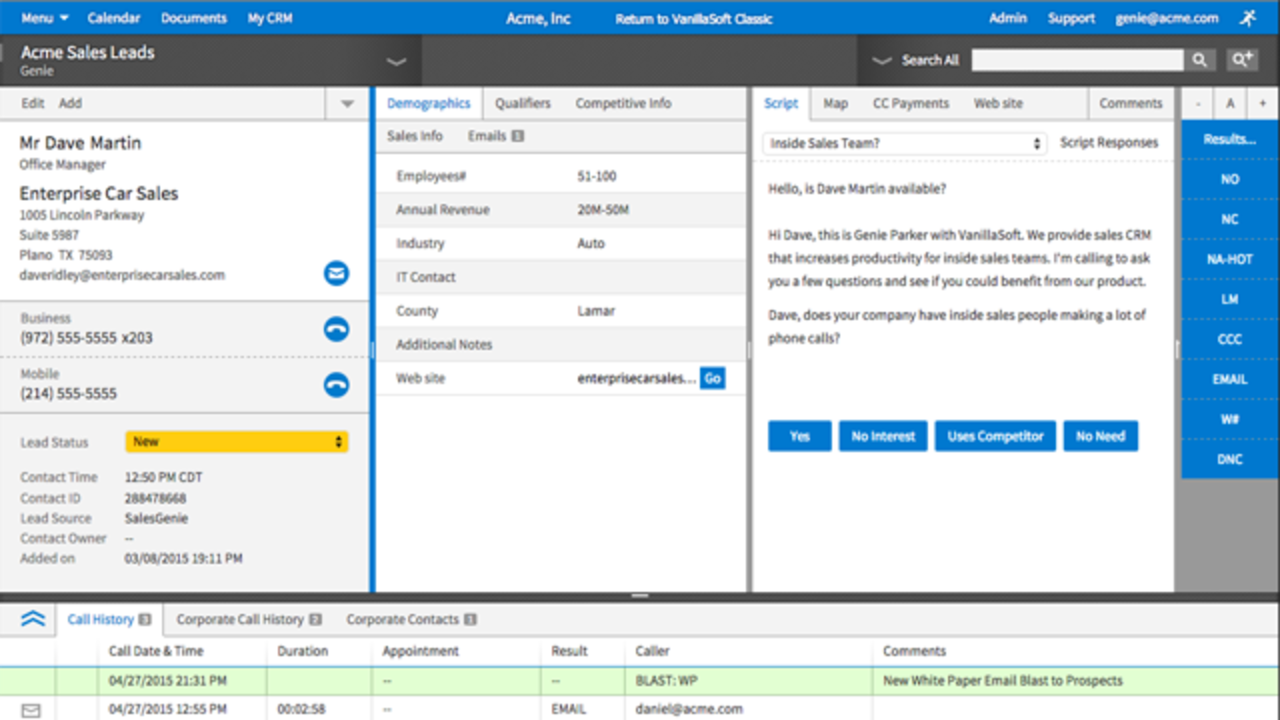
Task: Select the CC Payments tab
Action: (x=911, y=104)
